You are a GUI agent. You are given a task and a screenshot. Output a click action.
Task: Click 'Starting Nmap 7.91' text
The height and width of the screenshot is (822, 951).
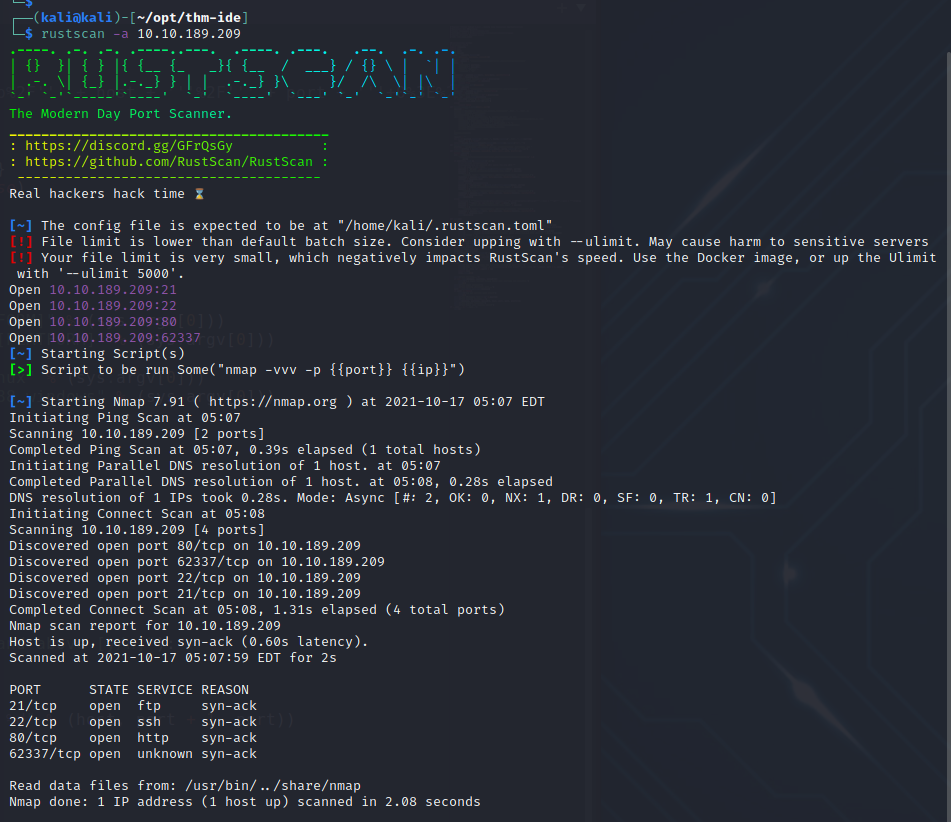coord(113,402)
